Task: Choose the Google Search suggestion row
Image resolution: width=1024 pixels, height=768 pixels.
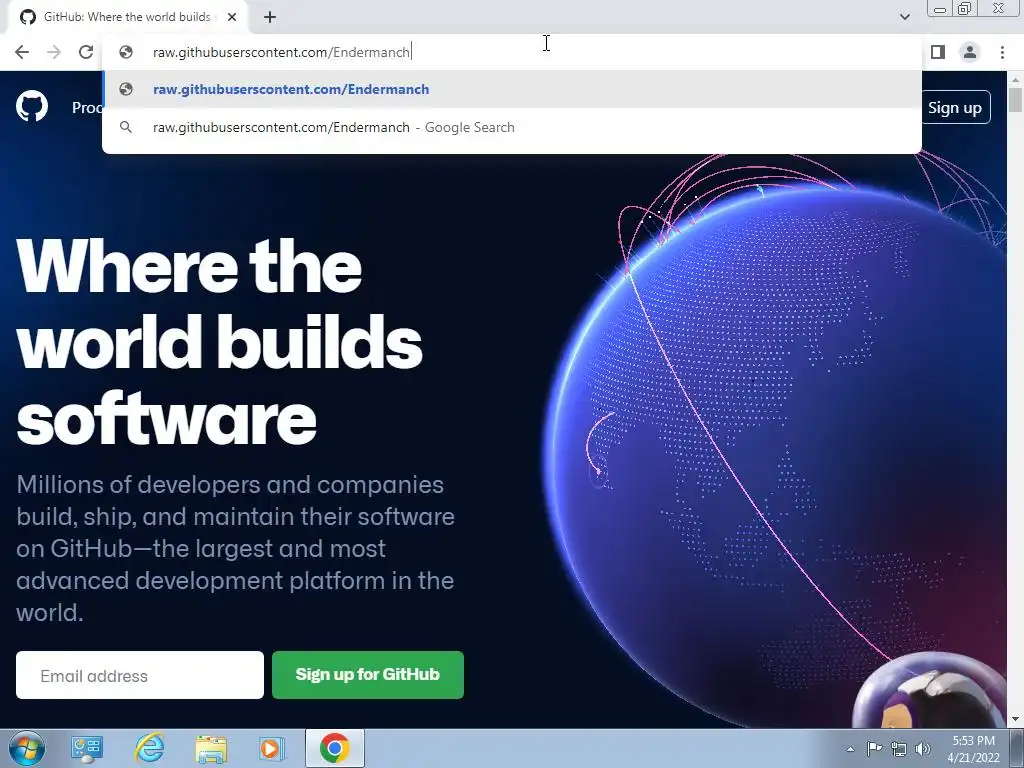Action: coord(512,127)
